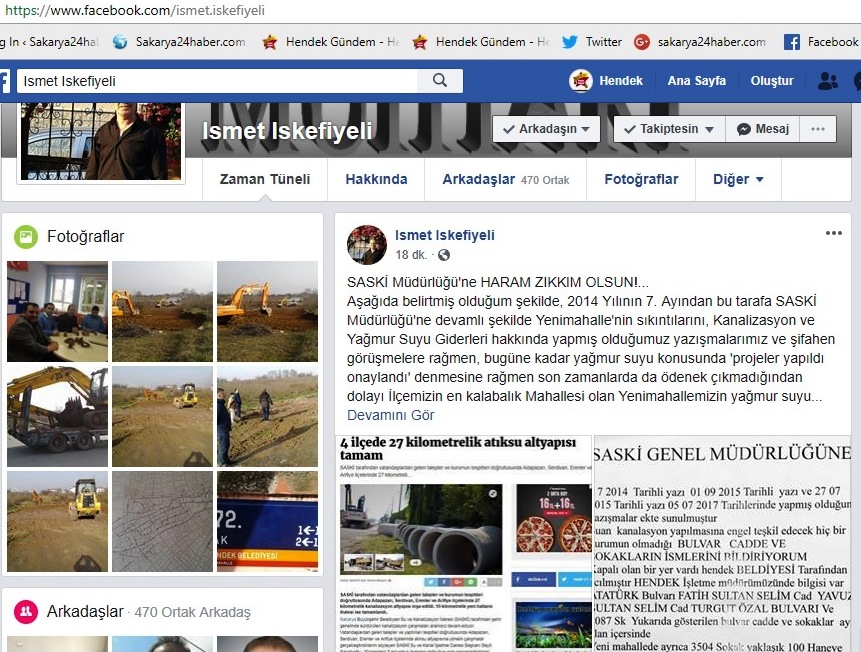Click the pink Arkadaşlar section icon

click(x=26, y=611)
